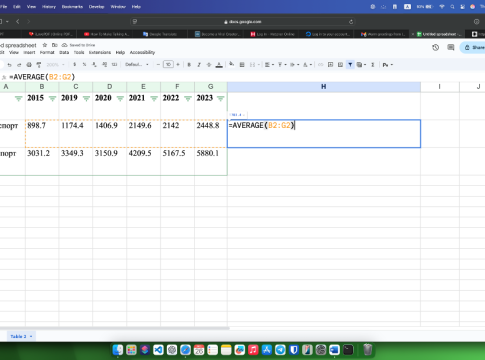Open Telegram from the dock
The height and width of the screenshot is (360, 485).
click(x=280, y=350)
